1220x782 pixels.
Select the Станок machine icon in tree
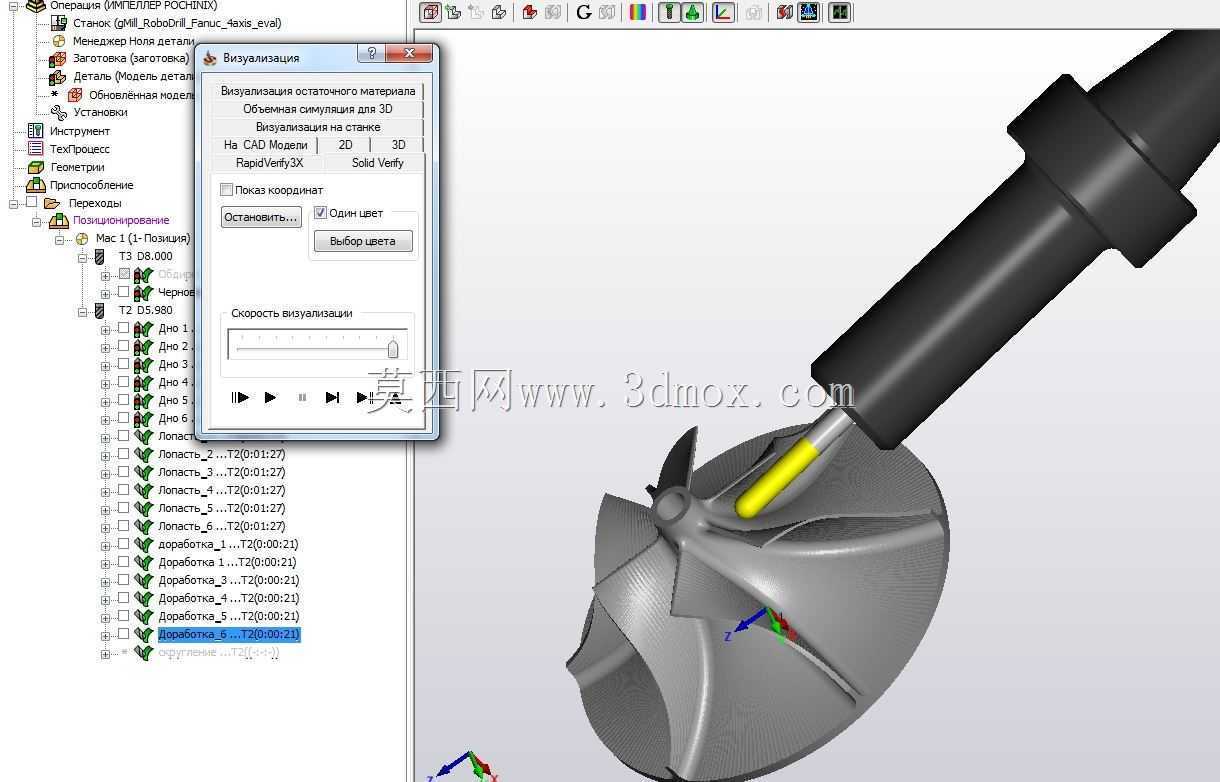click(x=58, y=23)
